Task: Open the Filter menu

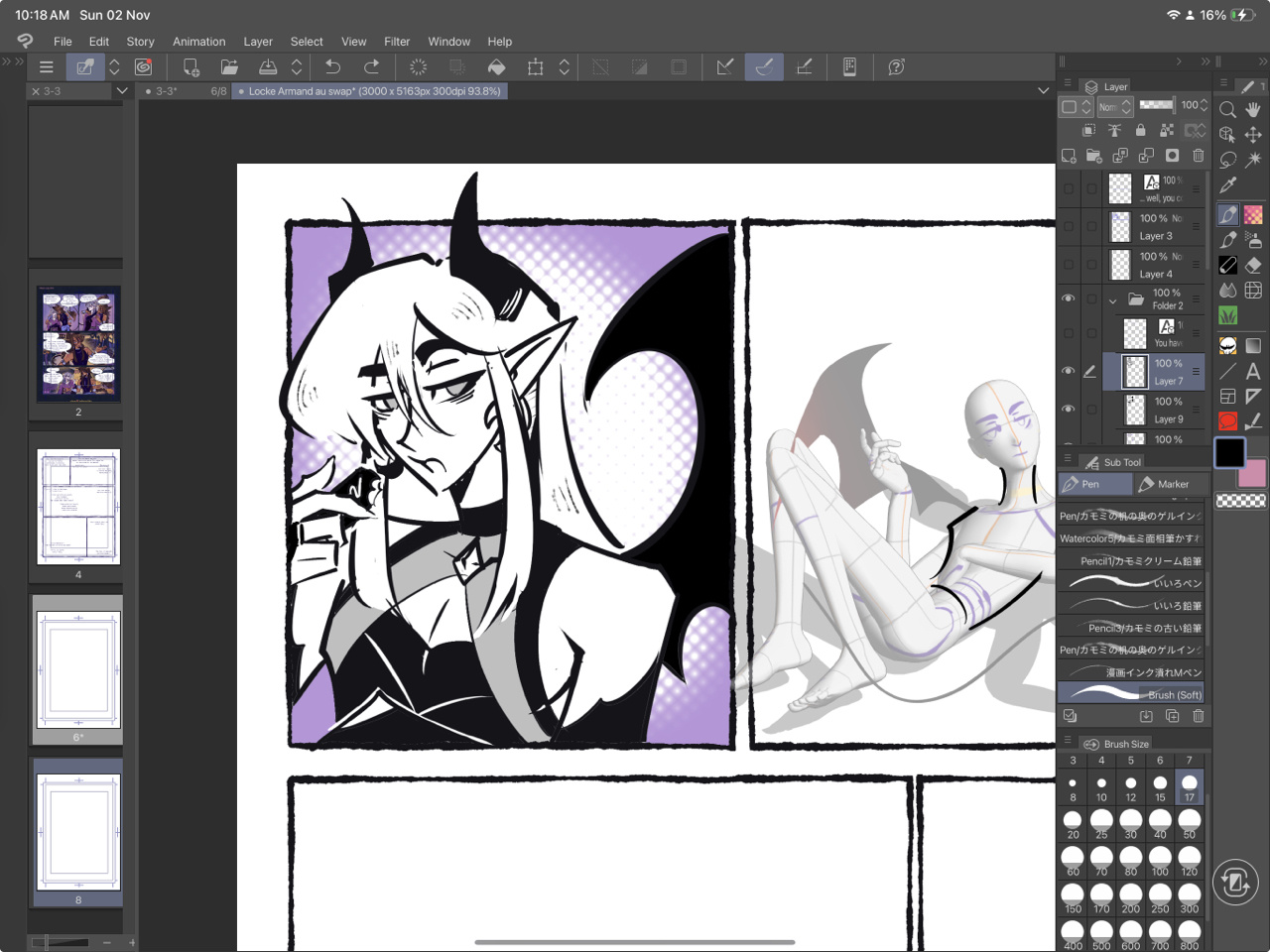Action: [397, 42]
